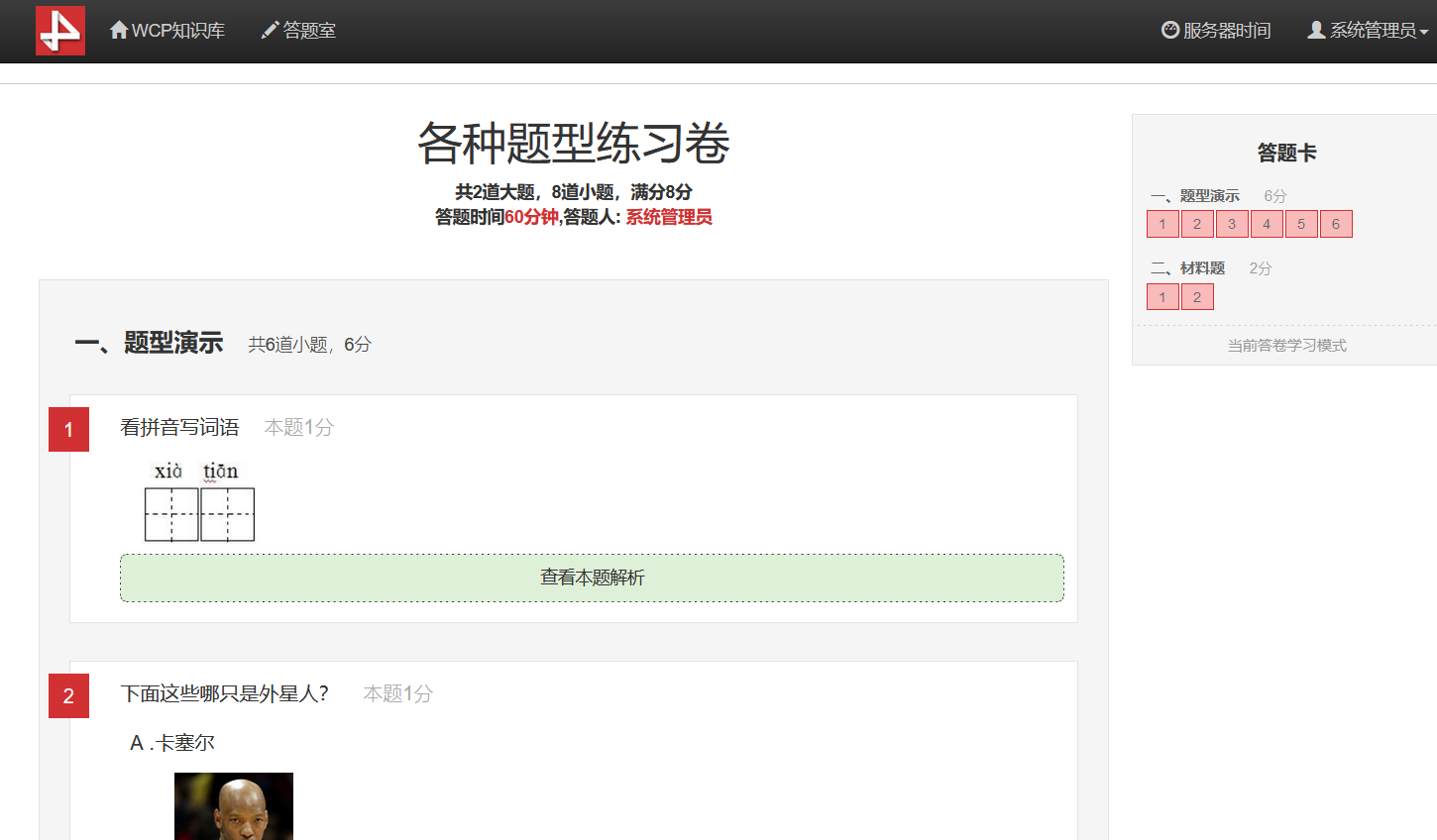Click the pencil icon beside 答题室
The image size is (1437, 840).
click(270, 31)
